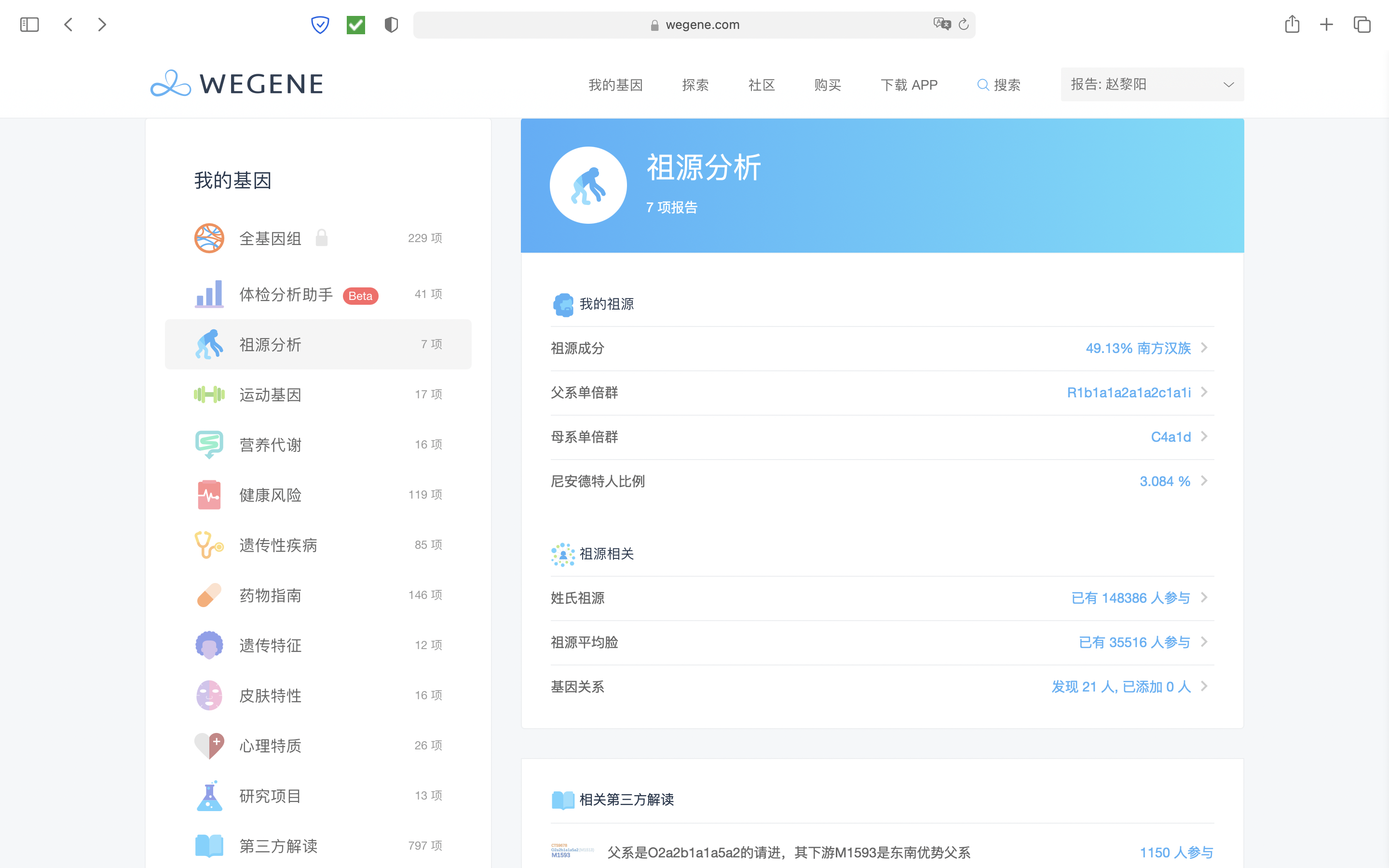1389x868 pixels.
Task: Open the O2a2b1a1a5a2 article thumbnail
Action: pos(572,850)
